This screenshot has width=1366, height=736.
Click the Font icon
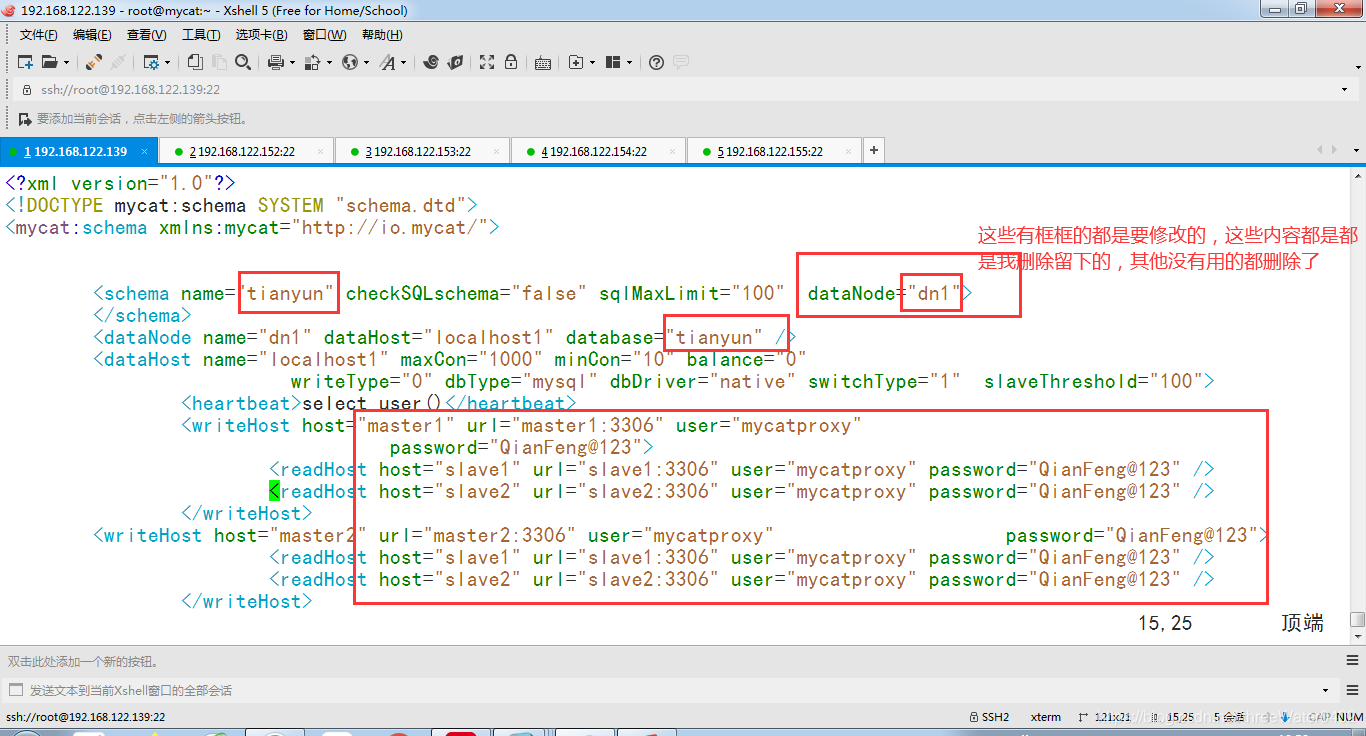387,62
